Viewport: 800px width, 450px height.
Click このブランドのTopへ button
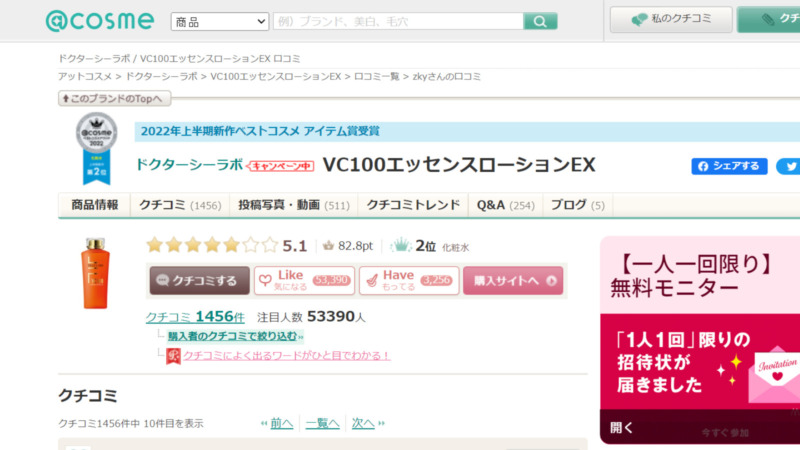pos(114,98)
